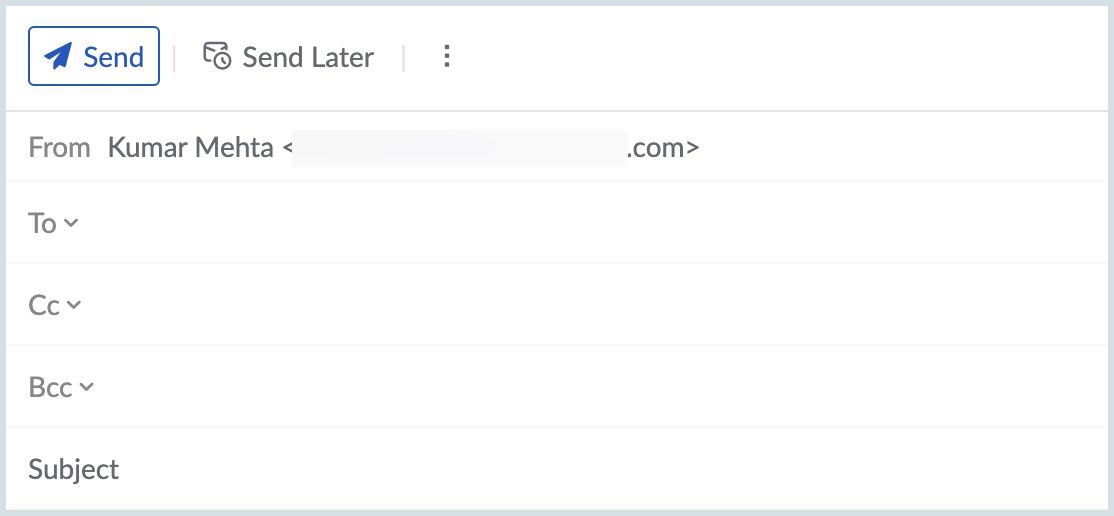This screenshot has width=1114, height=516.
Task: Expand the To field chevron
Action: point(70,222)
